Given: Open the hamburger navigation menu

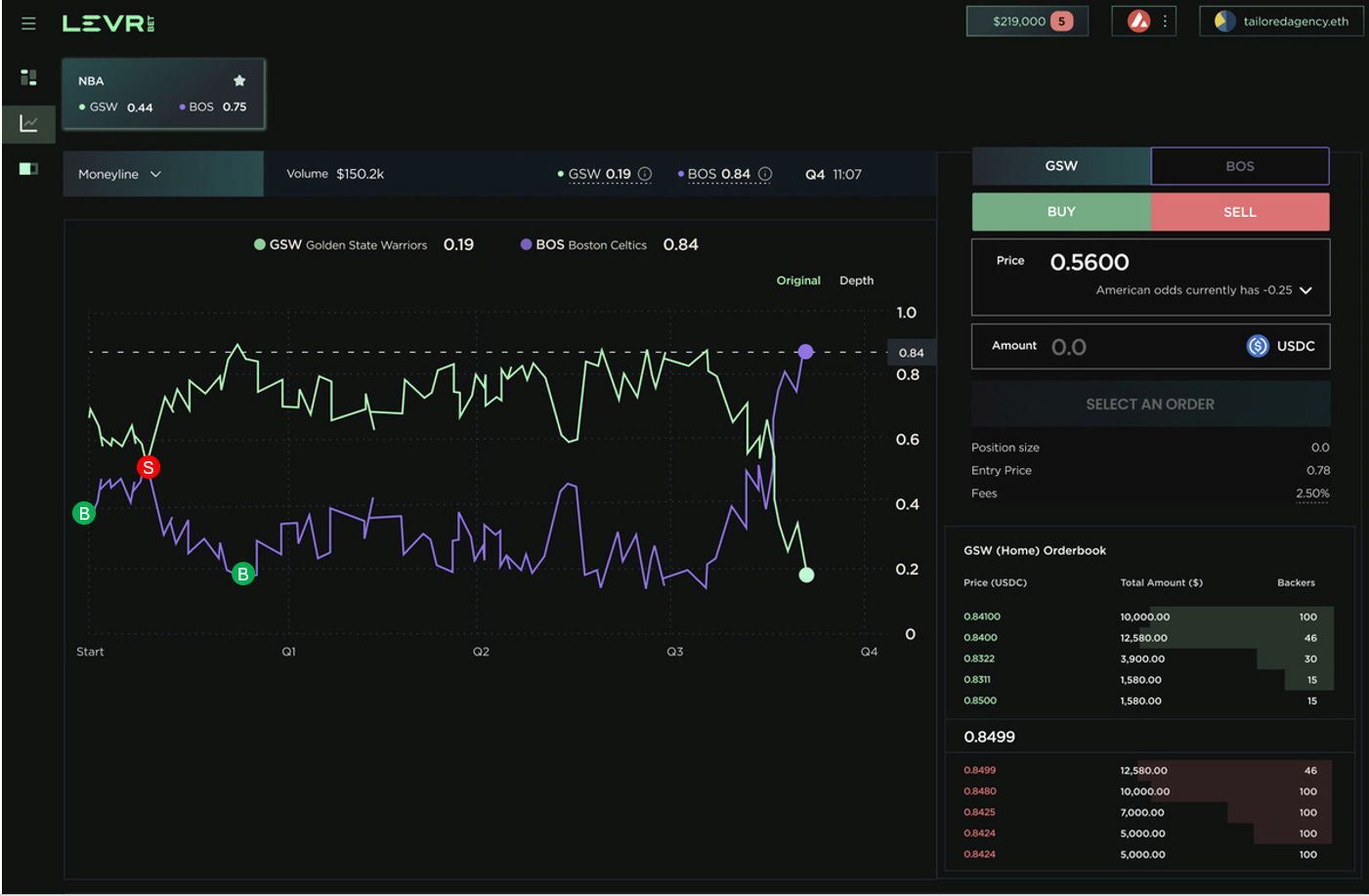Looking at the screenshot, I should pyautogui.click(x=28, y=23).
